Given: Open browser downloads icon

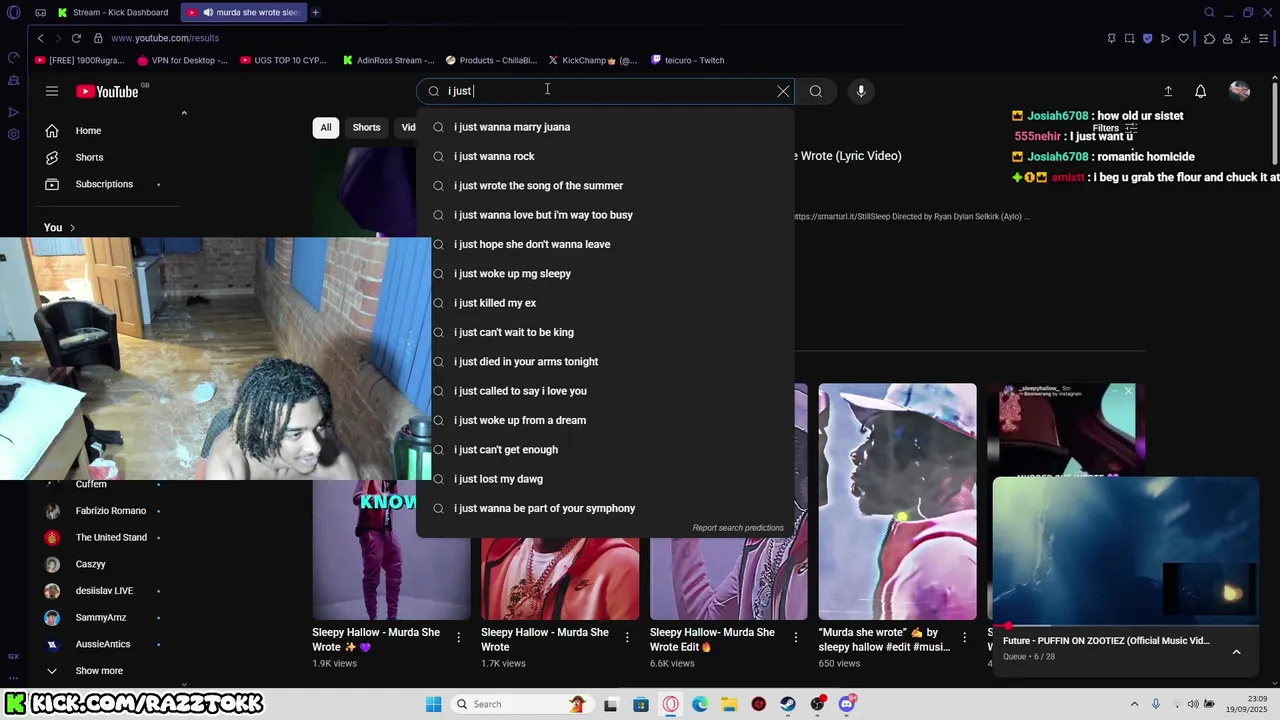Looking at the screenshot, I should tap(1245, 38).
